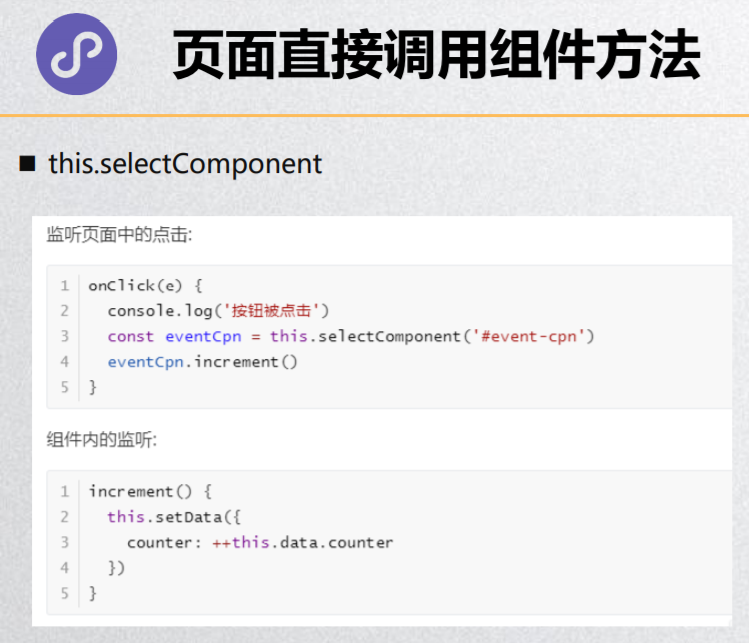Click the orange divider line under title
749x643 pixels.
(374, 116)
